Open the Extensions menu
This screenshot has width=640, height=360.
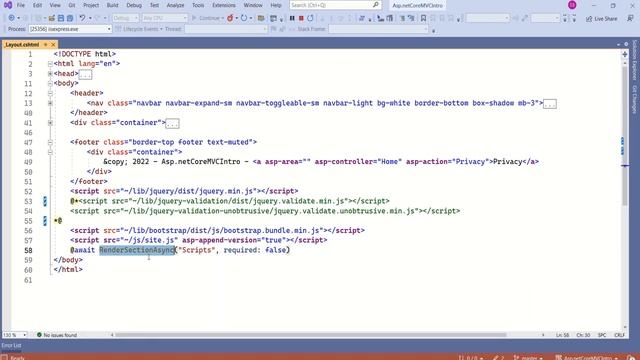click(224, 5)
